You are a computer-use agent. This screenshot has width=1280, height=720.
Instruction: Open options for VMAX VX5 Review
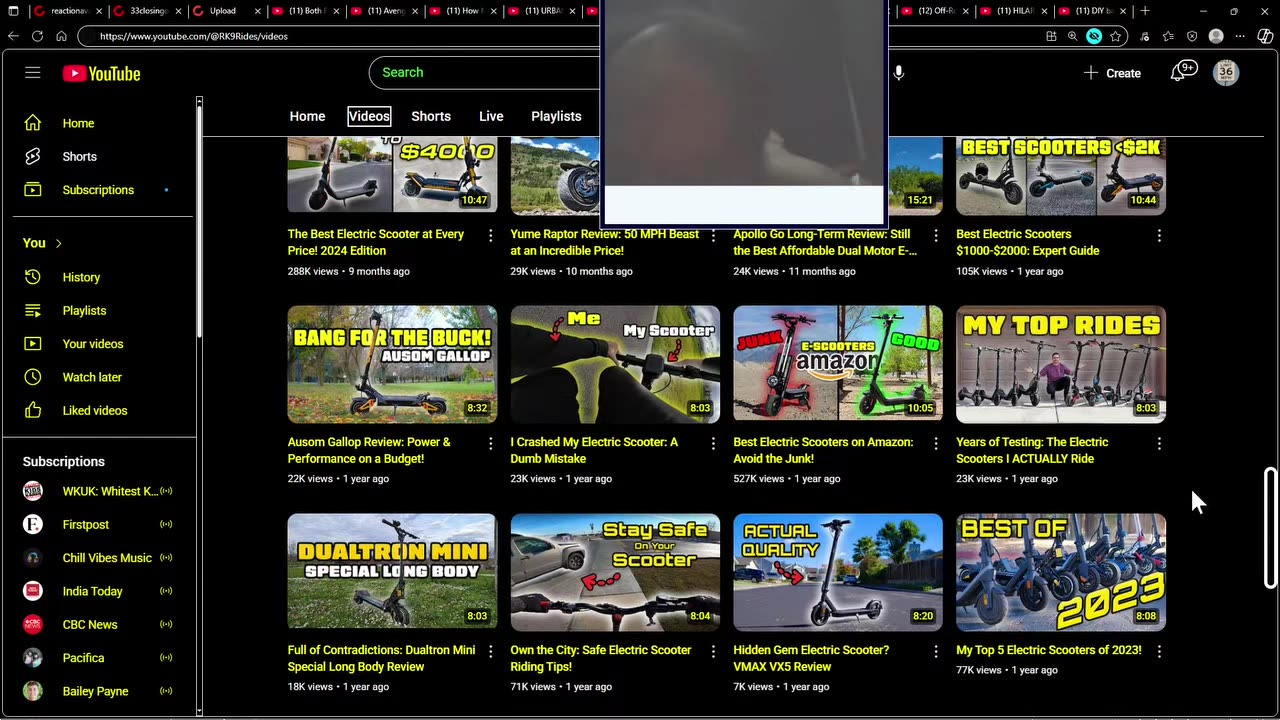(936, 651)
